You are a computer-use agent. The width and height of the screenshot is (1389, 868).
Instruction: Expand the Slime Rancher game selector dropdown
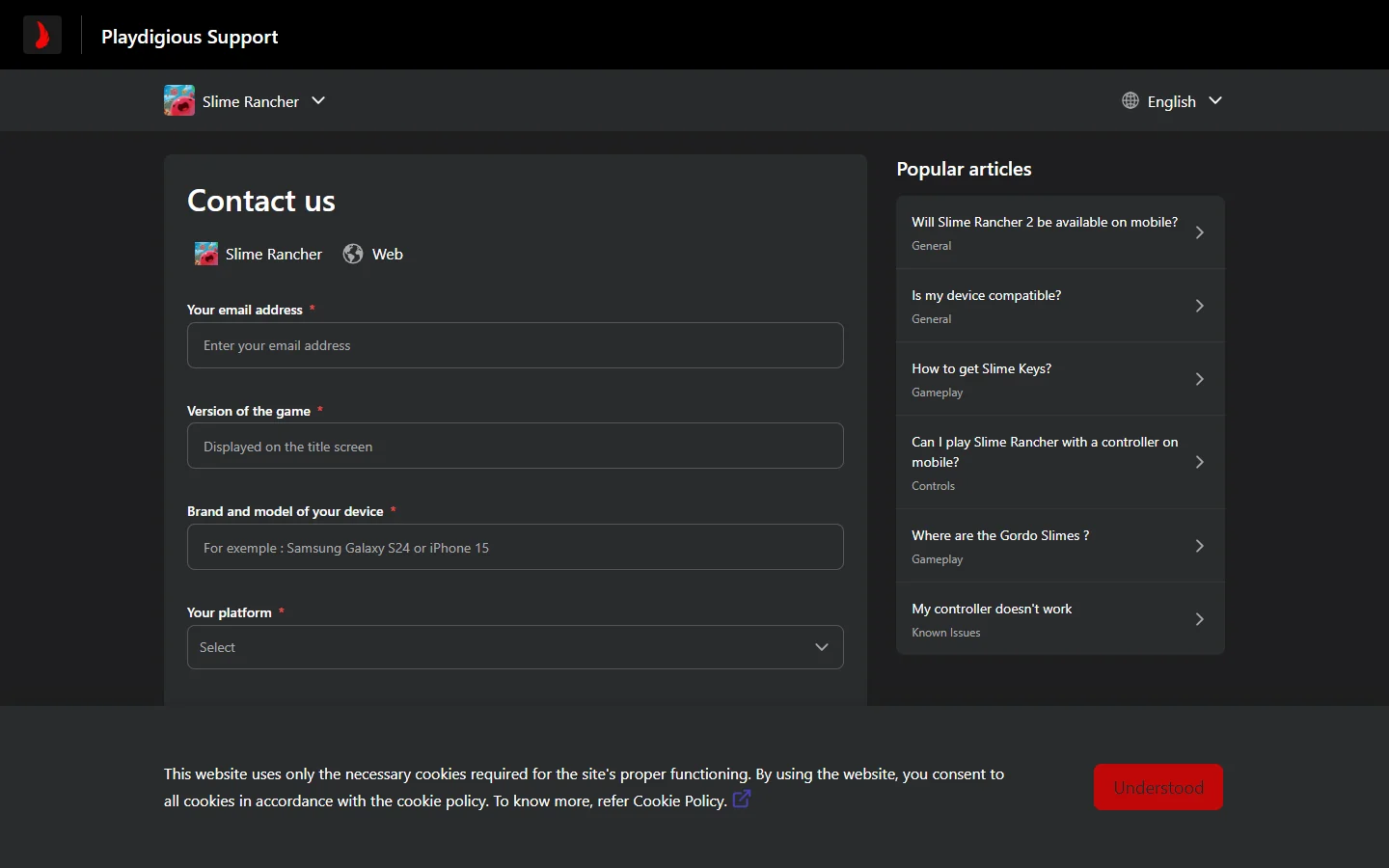[x=318, y=100]
